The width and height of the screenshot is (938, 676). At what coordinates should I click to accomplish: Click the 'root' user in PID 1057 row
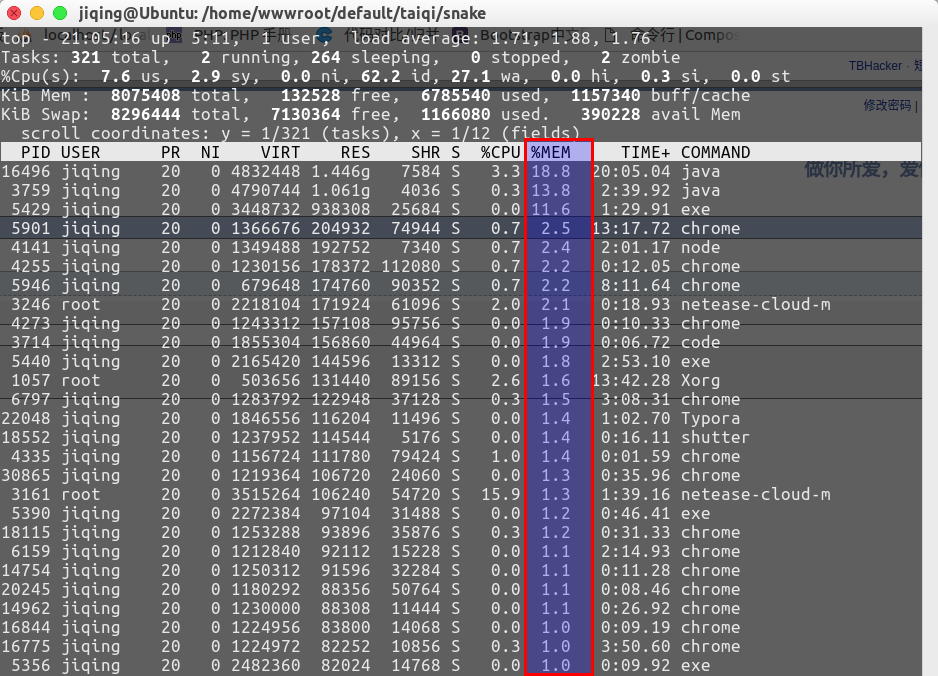coord(81,380)
